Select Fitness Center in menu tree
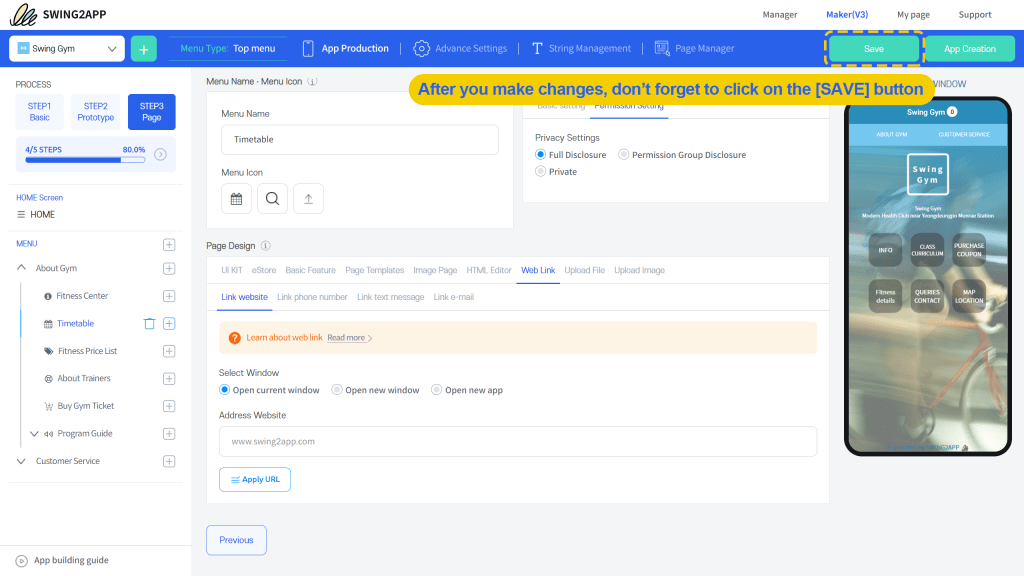The width and height of the screenshot is (1024, 576). tap(82, 296)
